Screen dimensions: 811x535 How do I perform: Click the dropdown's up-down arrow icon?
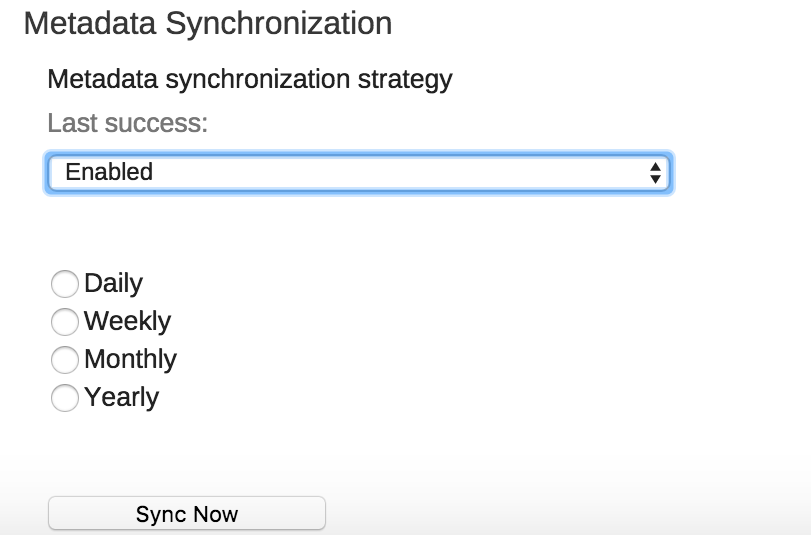(655, 172)
